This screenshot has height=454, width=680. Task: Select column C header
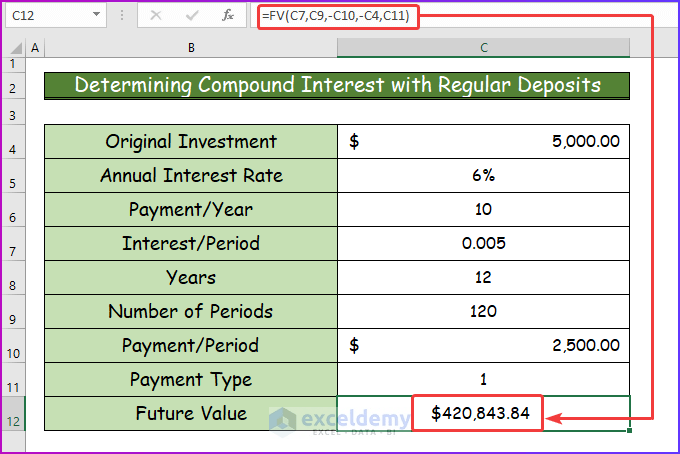pos(484,48)
